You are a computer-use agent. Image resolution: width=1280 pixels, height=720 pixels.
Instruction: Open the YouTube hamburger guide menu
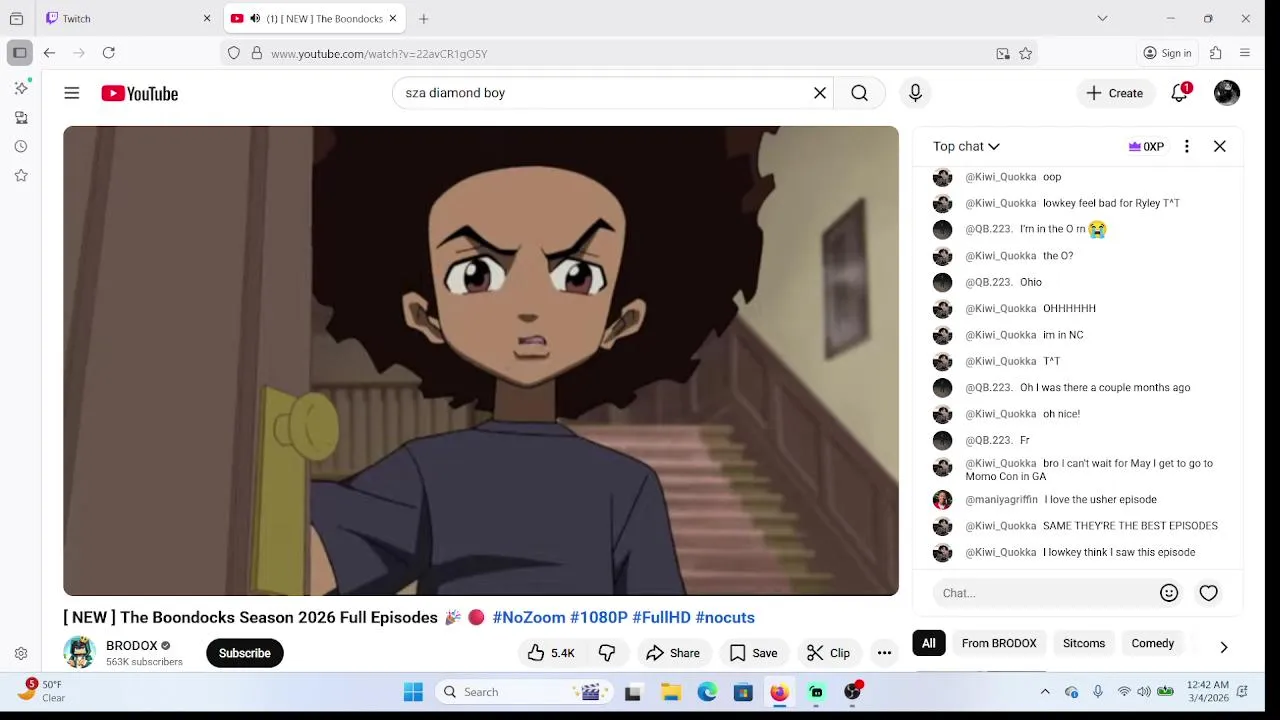coord(72,93)
